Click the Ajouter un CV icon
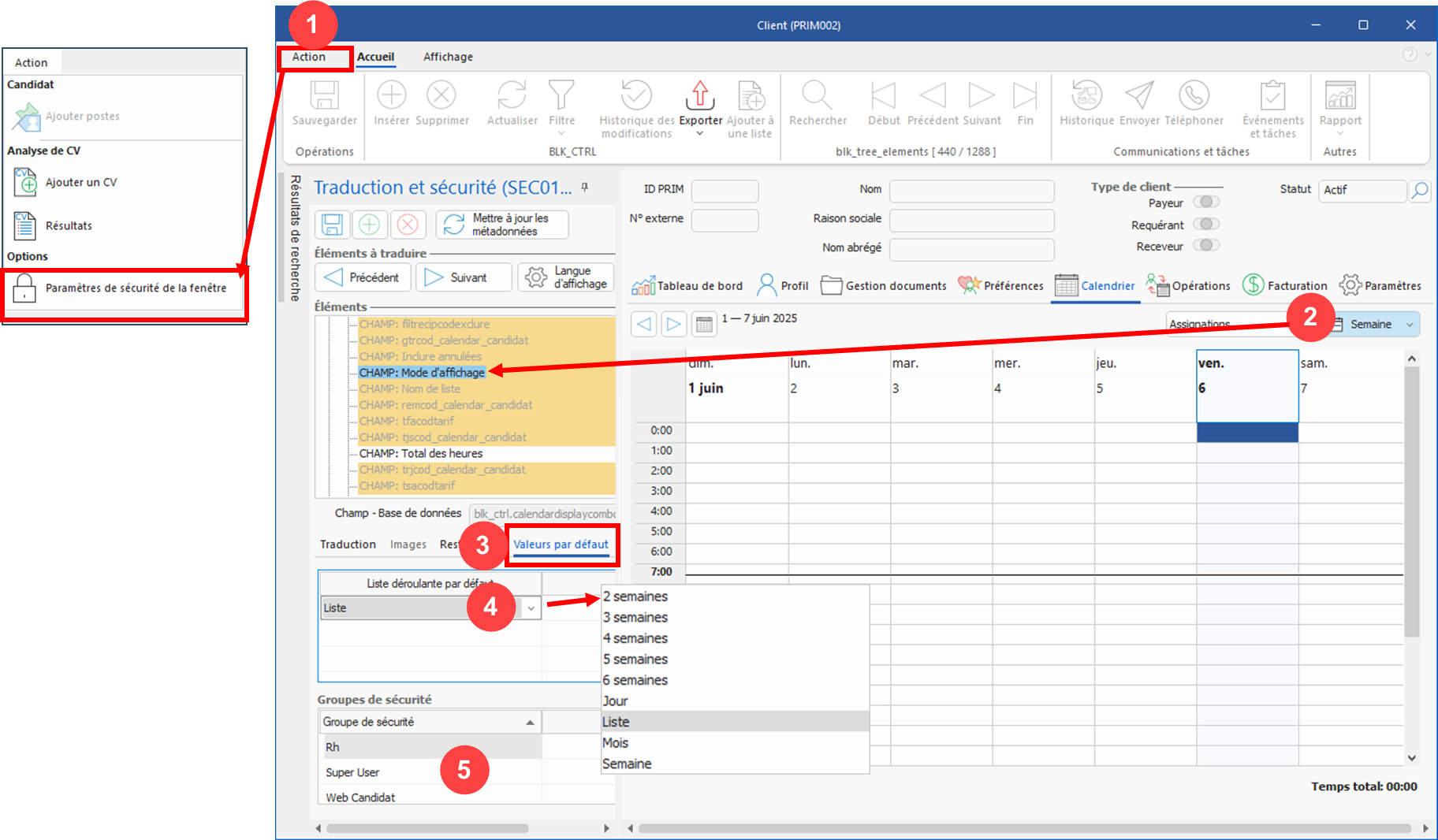Viewport: 1438px width, 840px height. coord(25,182)
